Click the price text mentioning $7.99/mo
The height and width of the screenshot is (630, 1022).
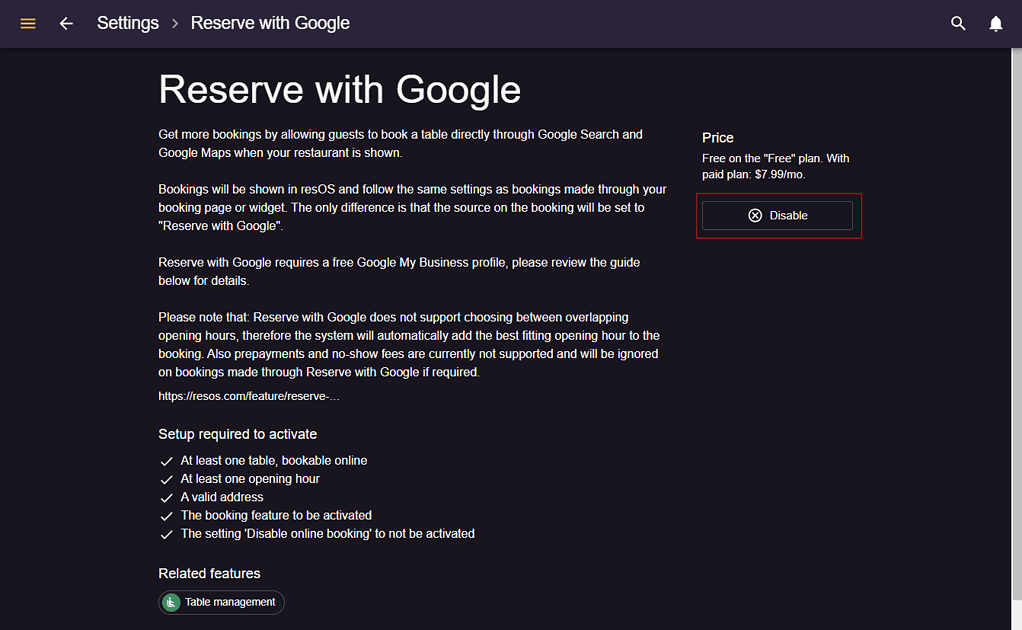(776, 166)
